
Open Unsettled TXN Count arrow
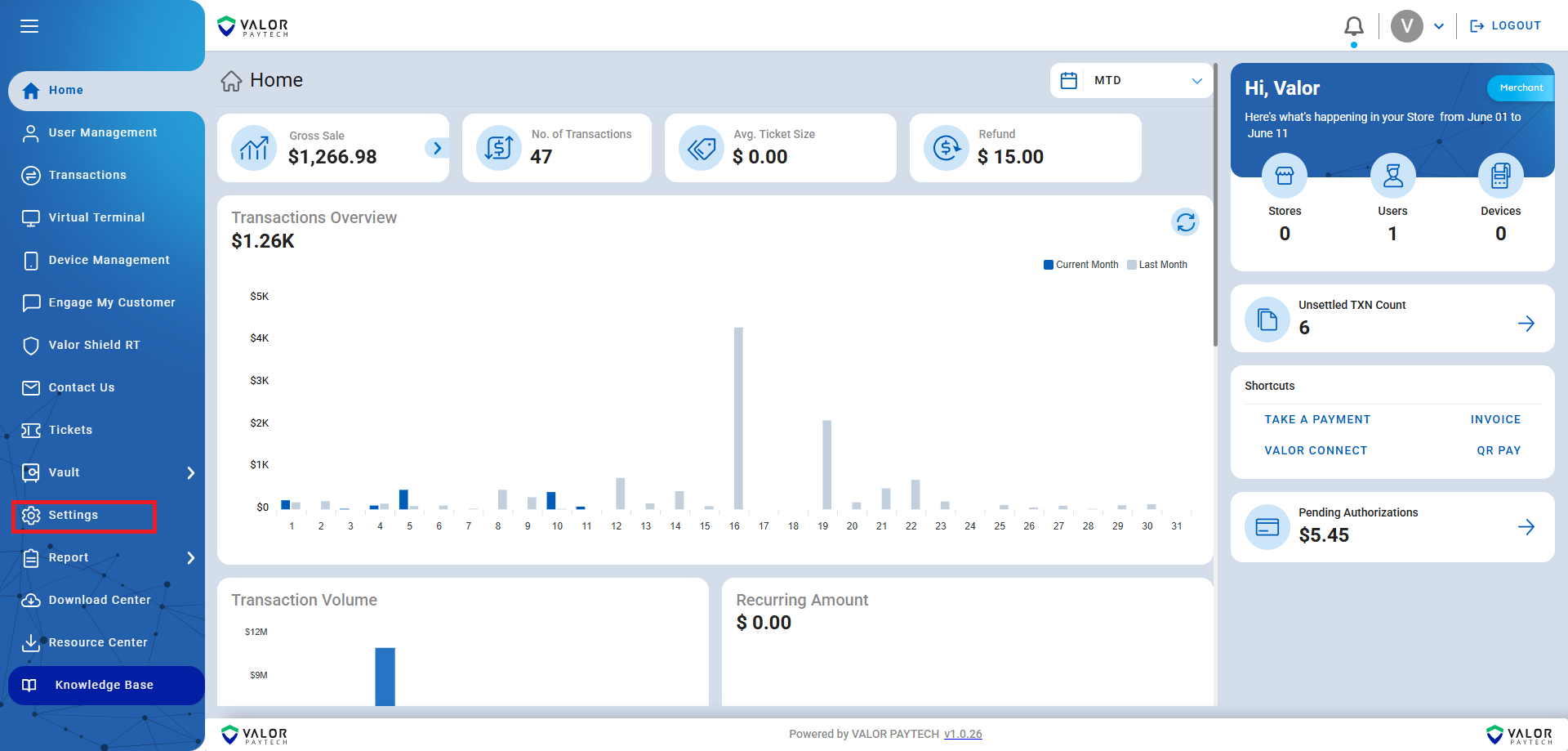tap(1526, 324)
